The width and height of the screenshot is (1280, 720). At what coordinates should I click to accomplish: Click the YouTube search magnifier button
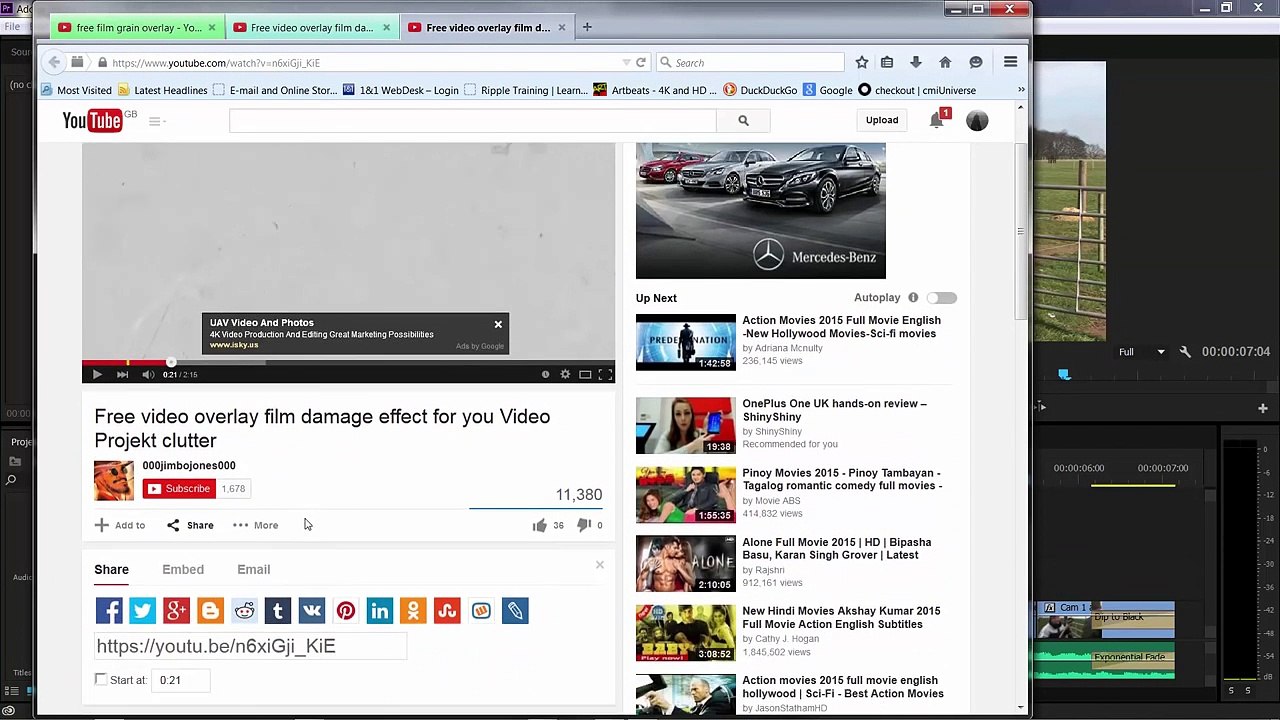[x=743, y=120]
